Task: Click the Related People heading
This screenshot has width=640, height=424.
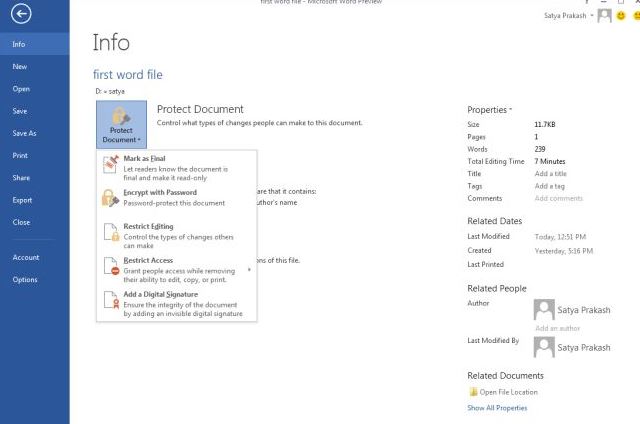Action: (497, 288)
